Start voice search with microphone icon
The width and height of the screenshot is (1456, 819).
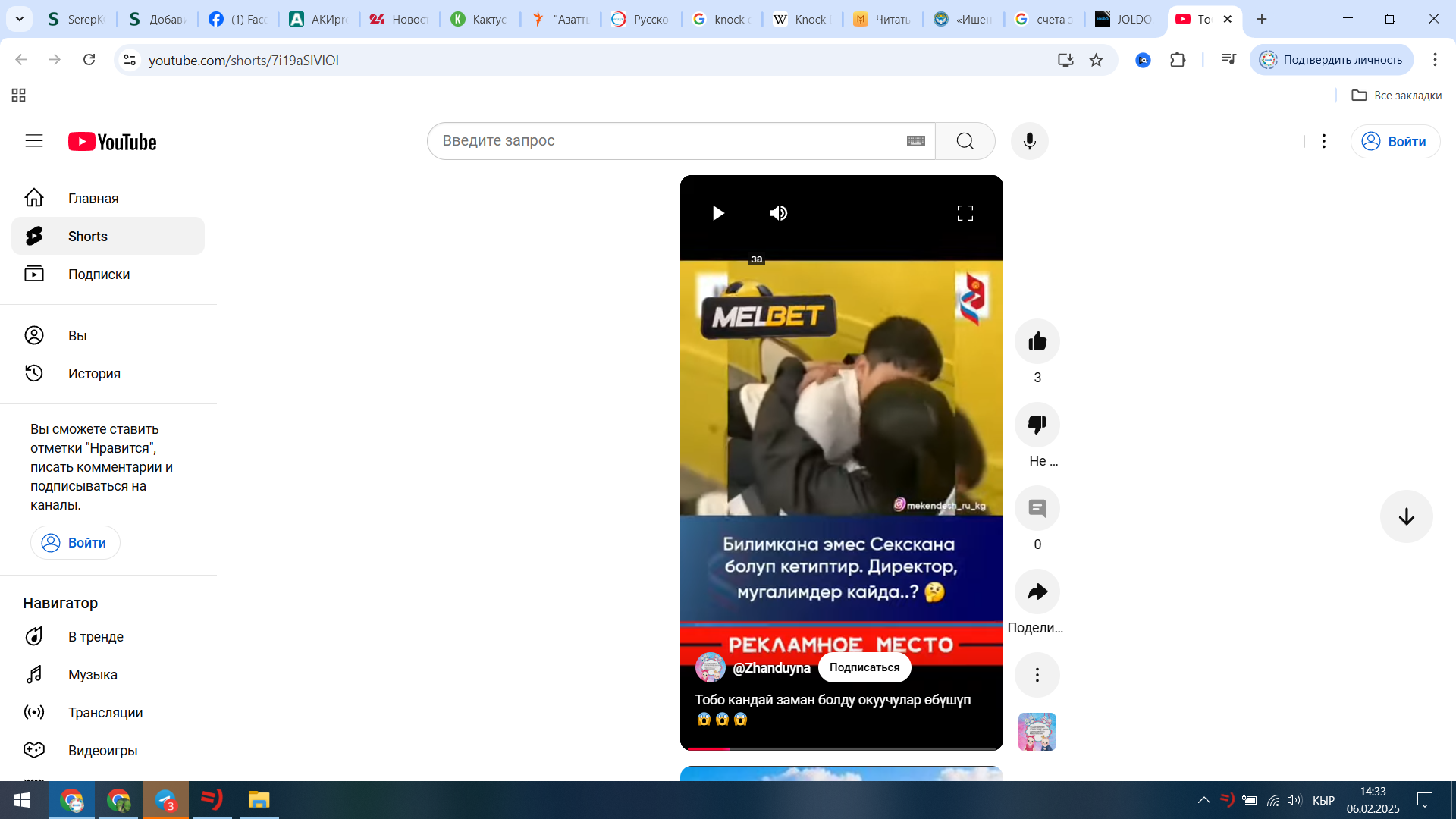pos(1029,141)
